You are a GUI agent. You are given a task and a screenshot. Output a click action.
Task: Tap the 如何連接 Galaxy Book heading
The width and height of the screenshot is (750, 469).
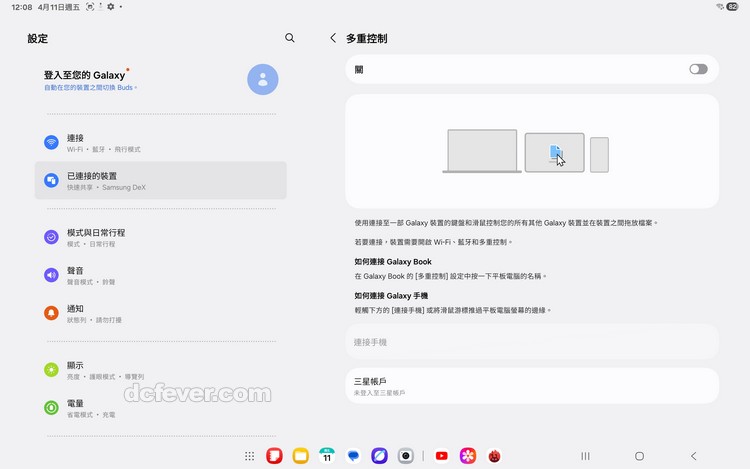coord(393,262)
